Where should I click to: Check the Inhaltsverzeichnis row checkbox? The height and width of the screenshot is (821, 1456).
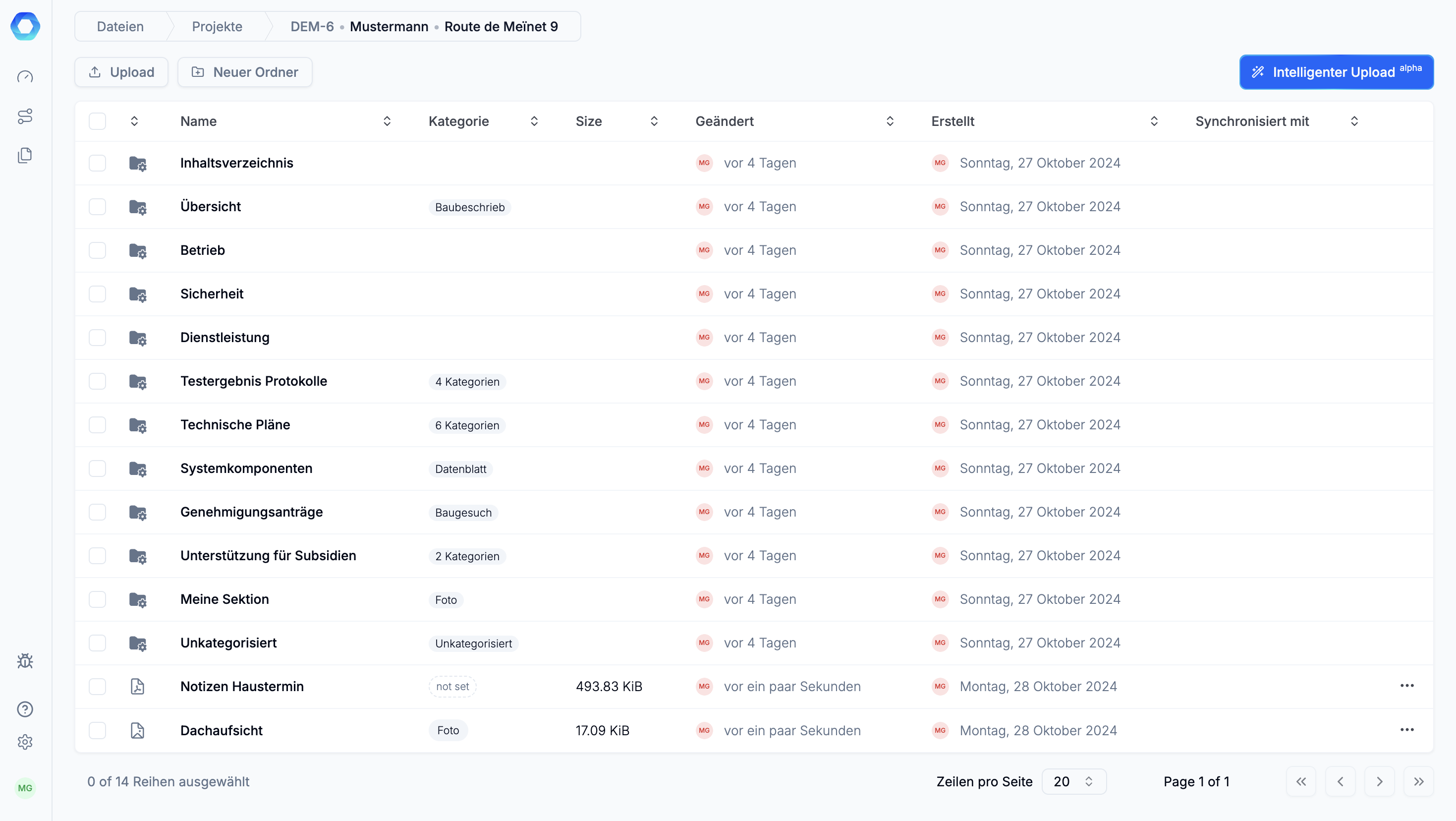[97, 163]
